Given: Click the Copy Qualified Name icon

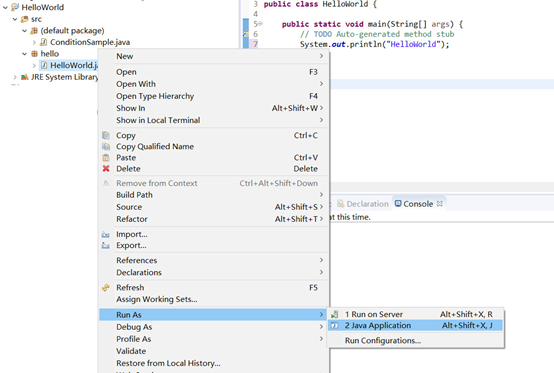Looking at the screenshot, I should point(106,146).
